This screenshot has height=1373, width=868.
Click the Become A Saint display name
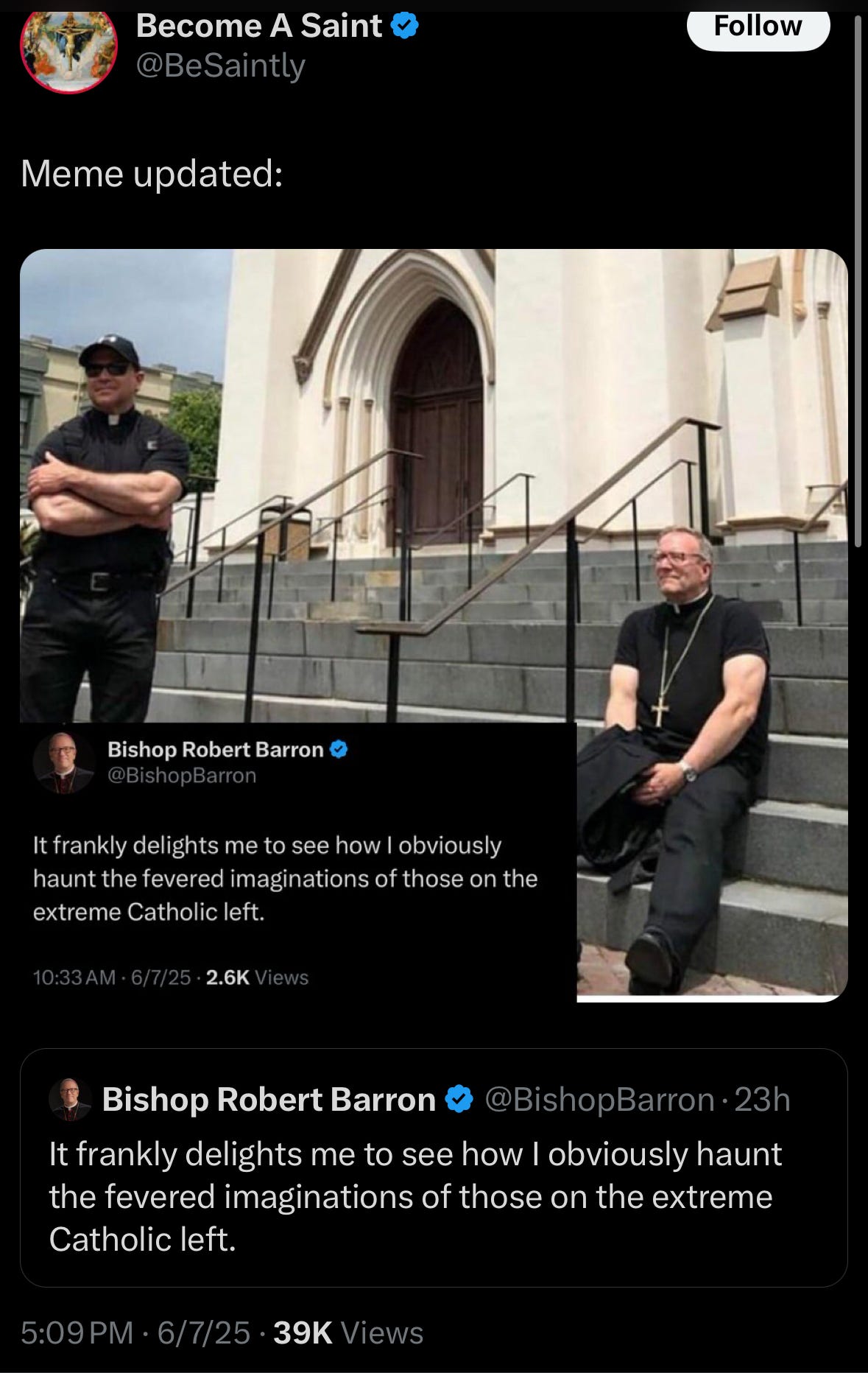[259, 27]
